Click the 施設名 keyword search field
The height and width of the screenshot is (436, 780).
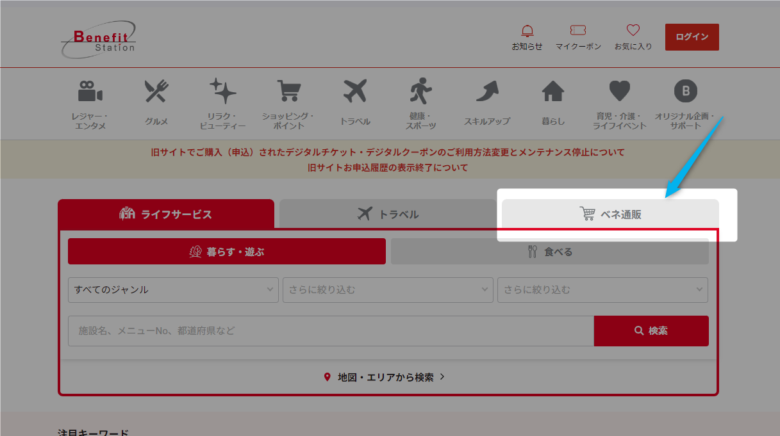pos(330,331)
